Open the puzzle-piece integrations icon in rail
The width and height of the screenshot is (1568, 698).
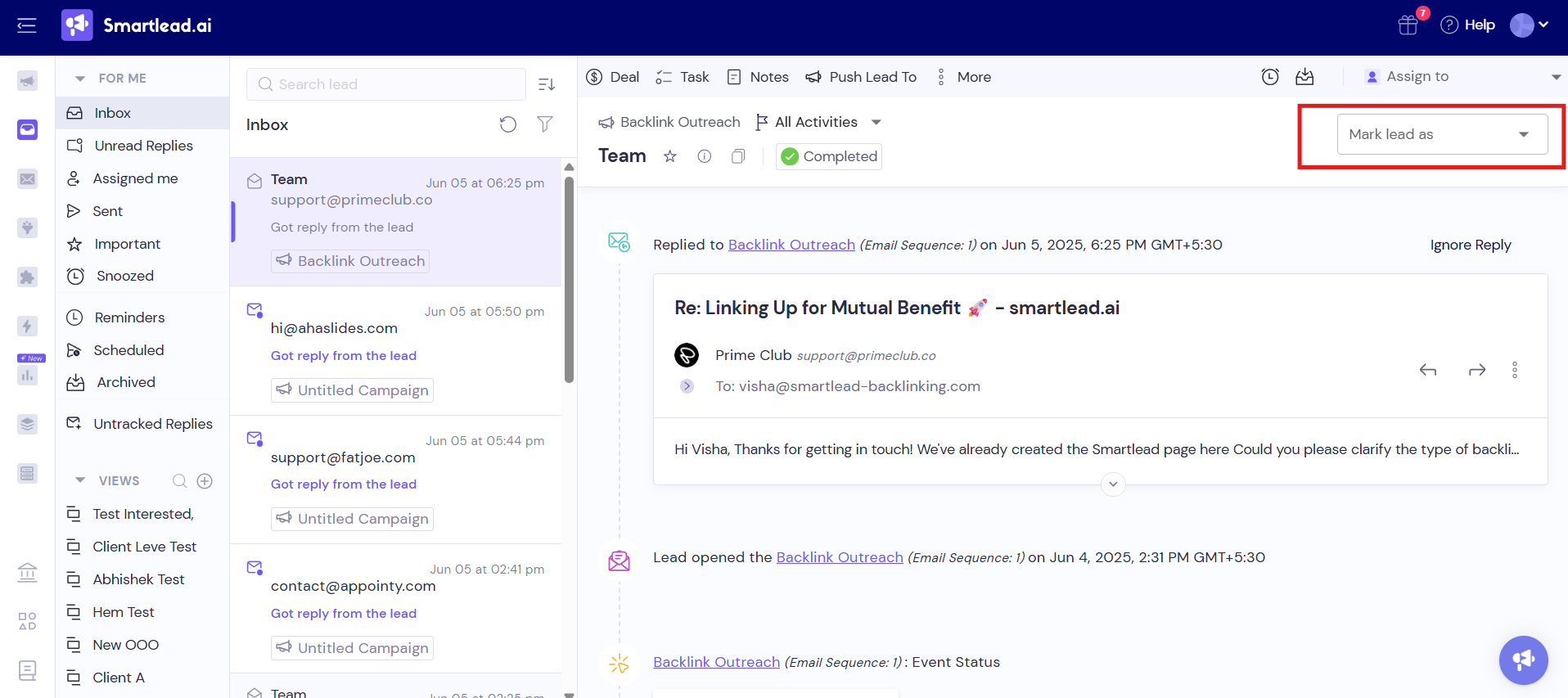click(27, 277)
